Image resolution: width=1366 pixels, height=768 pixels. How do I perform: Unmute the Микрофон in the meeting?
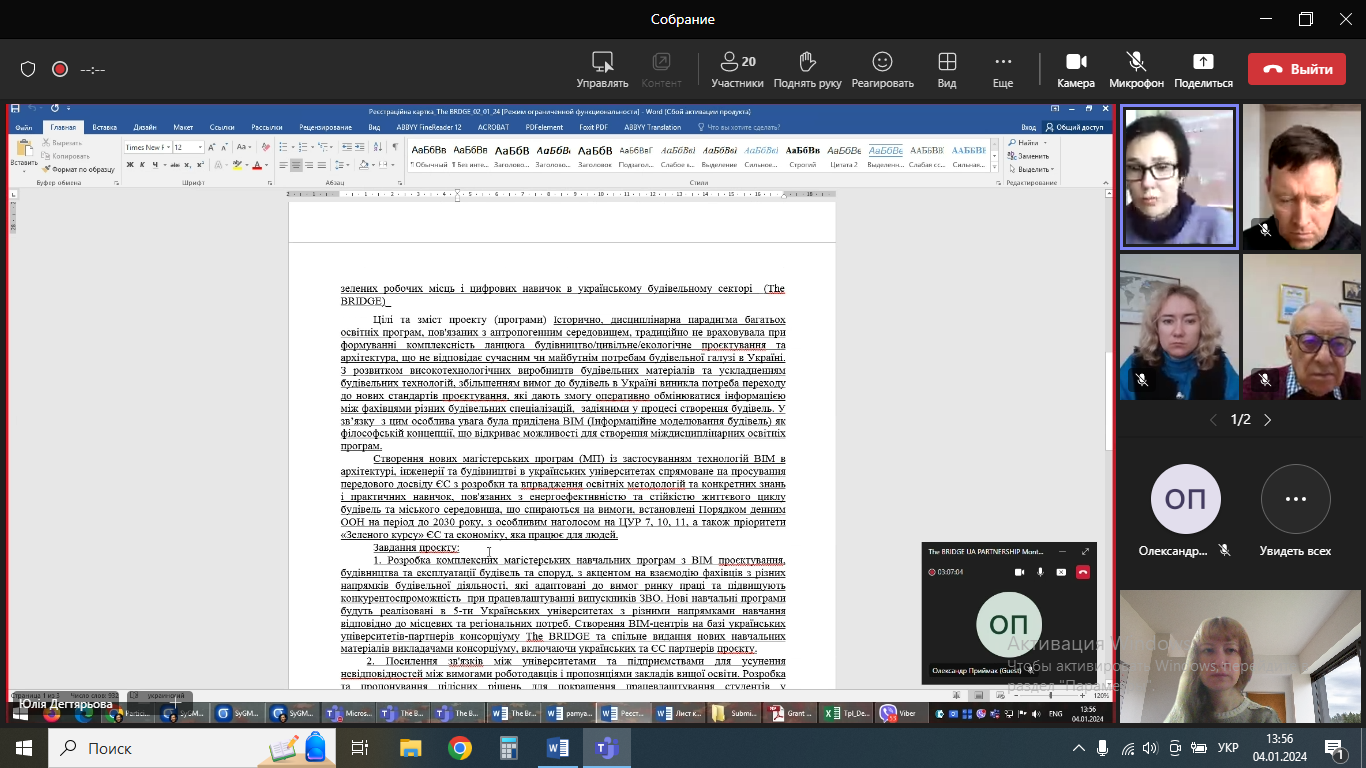point(1136,69)
